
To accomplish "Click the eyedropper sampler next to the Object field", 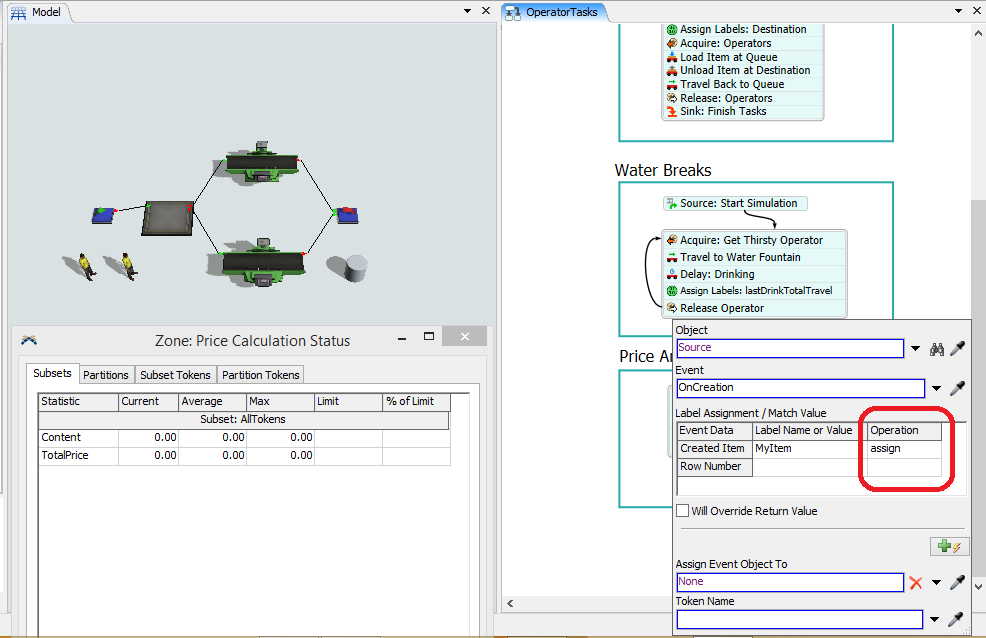I will pyautogui.click(x=958, y=349).
